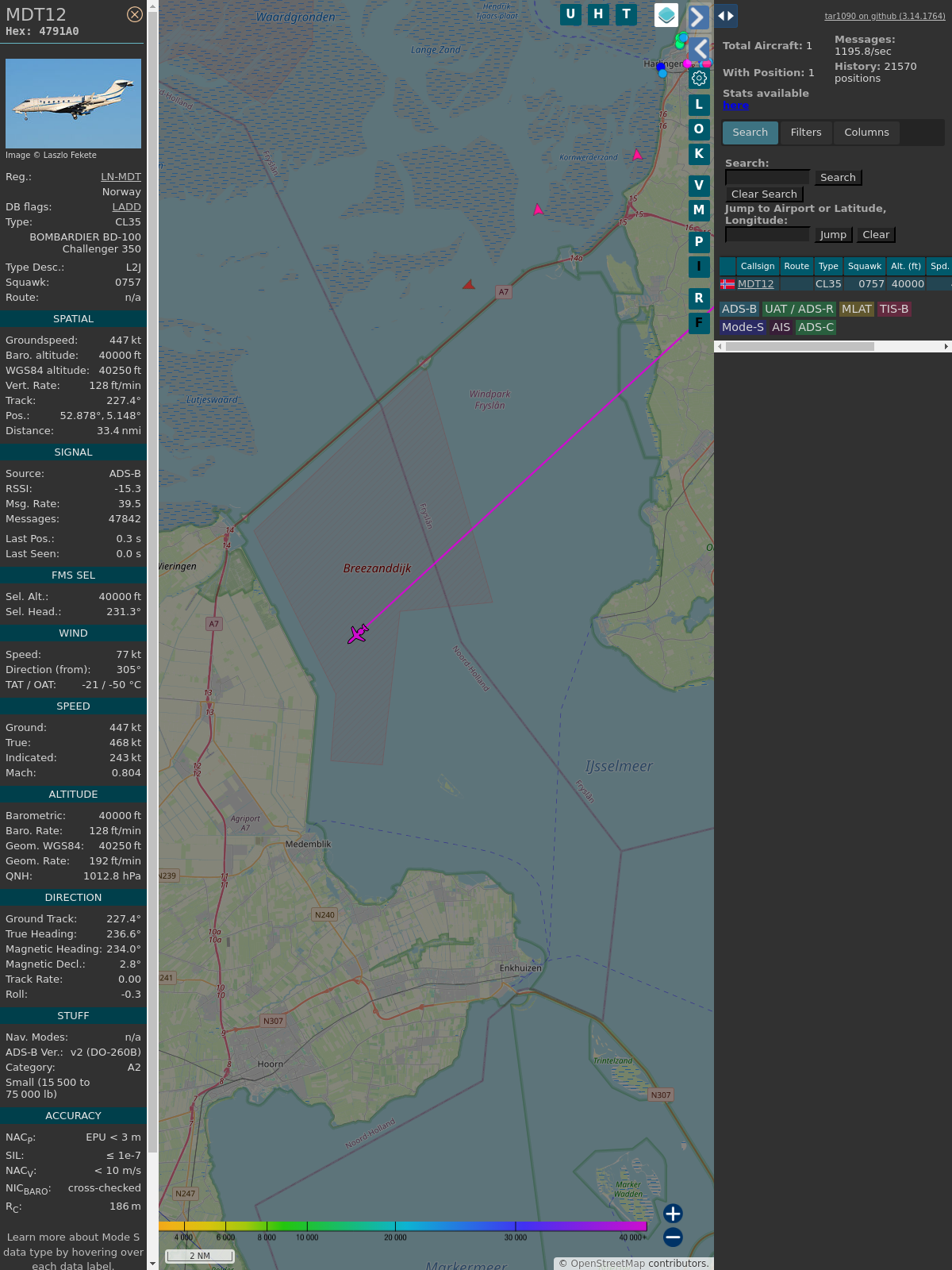
Task: Open the LN-MDT registration link
Action: point(121,177)
